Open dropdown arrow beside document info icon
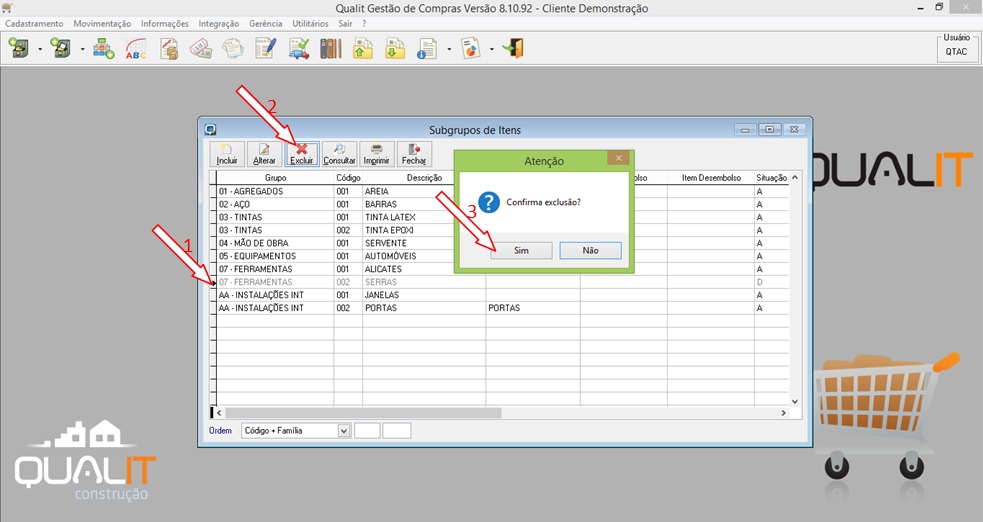983x522 pixels. click(449, 49)
